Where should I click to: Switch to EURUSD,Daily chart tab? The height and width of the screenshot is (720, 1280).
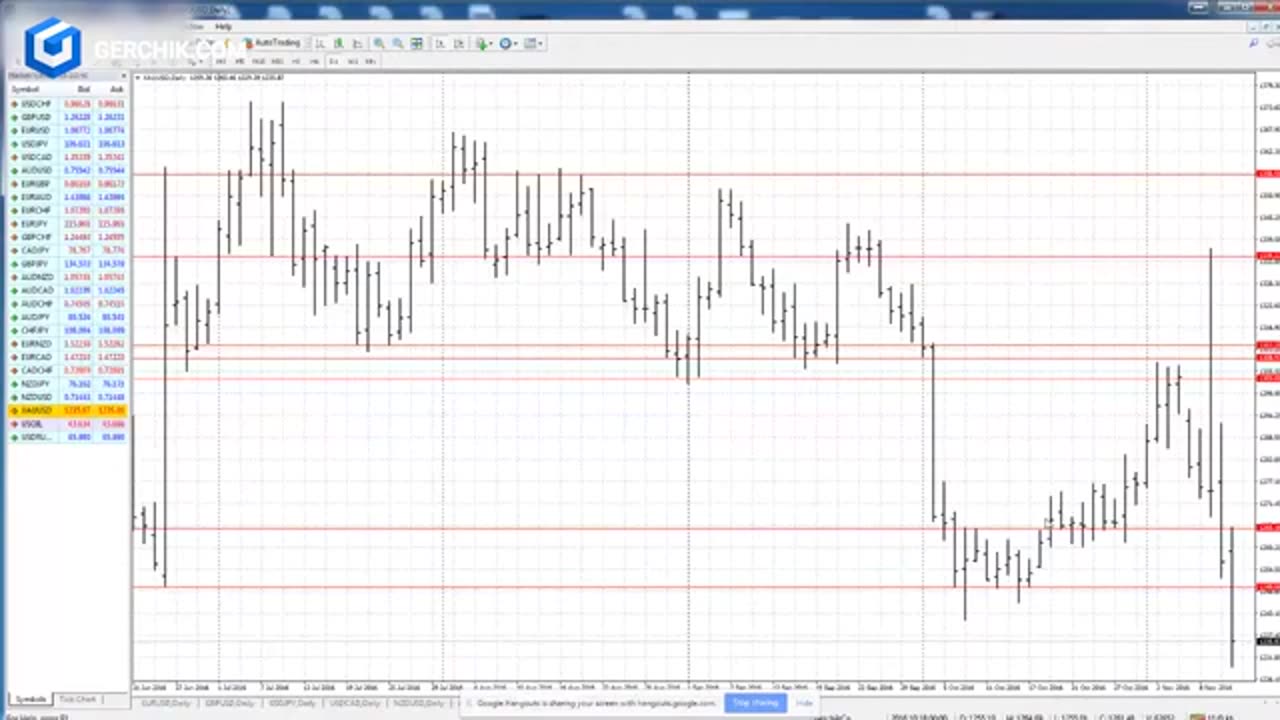pyautogui.click(x=165, y=703)
